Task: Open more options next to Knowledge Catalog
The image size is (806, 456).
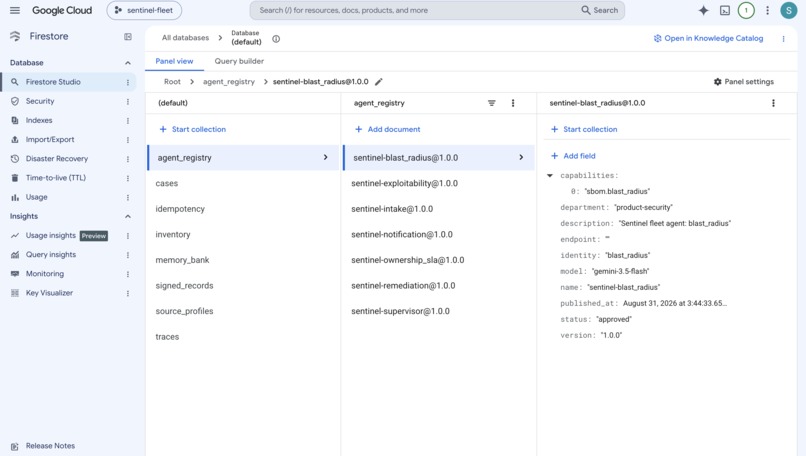Action: tap(783, 39)
